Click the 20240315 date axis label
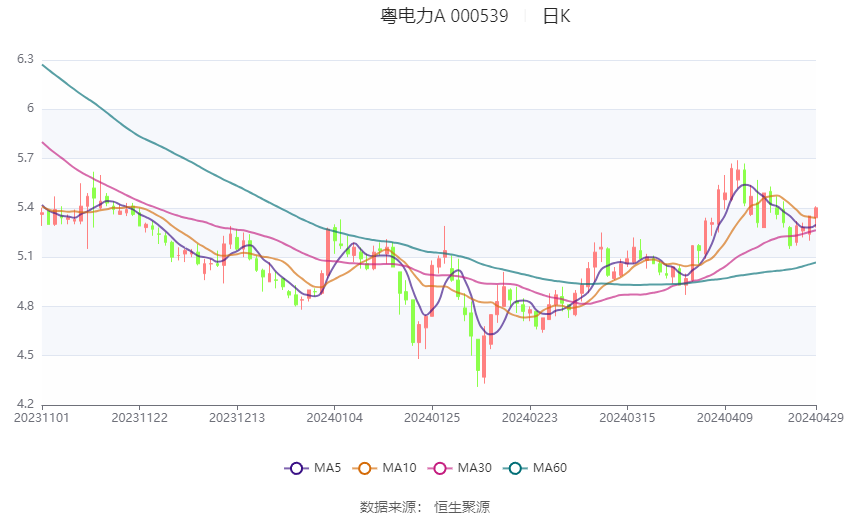 click(x=626, y=417)
